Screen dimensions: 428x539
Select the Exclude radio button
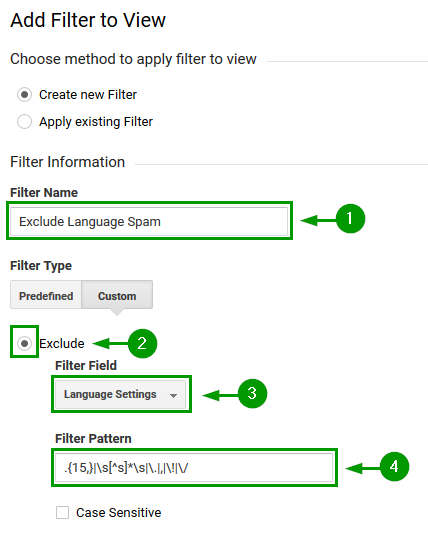[x=24, y=343]
